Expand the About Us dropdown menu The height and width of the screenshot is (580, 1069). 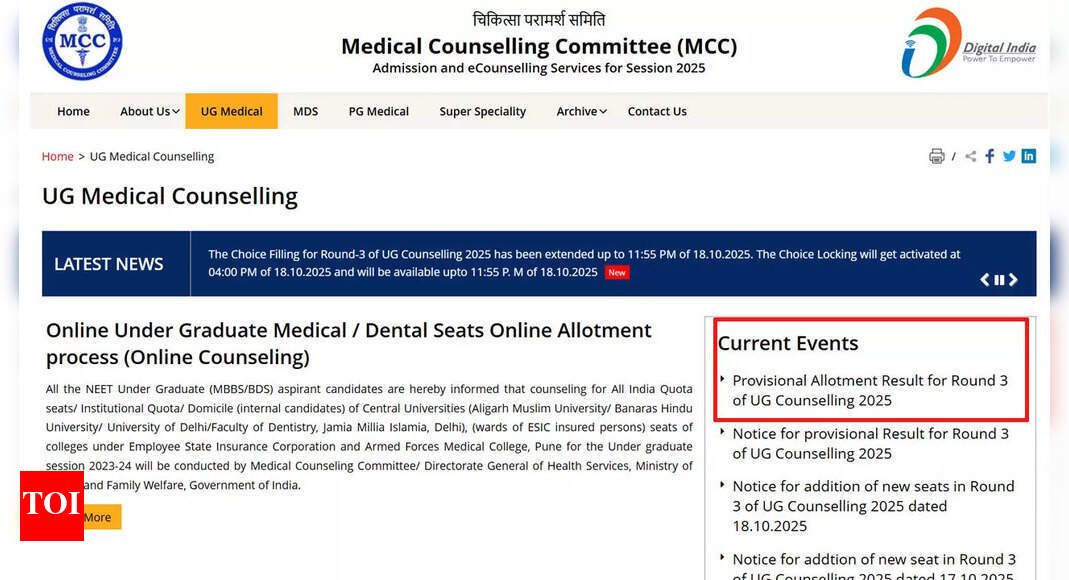click(x=147, y=111)
